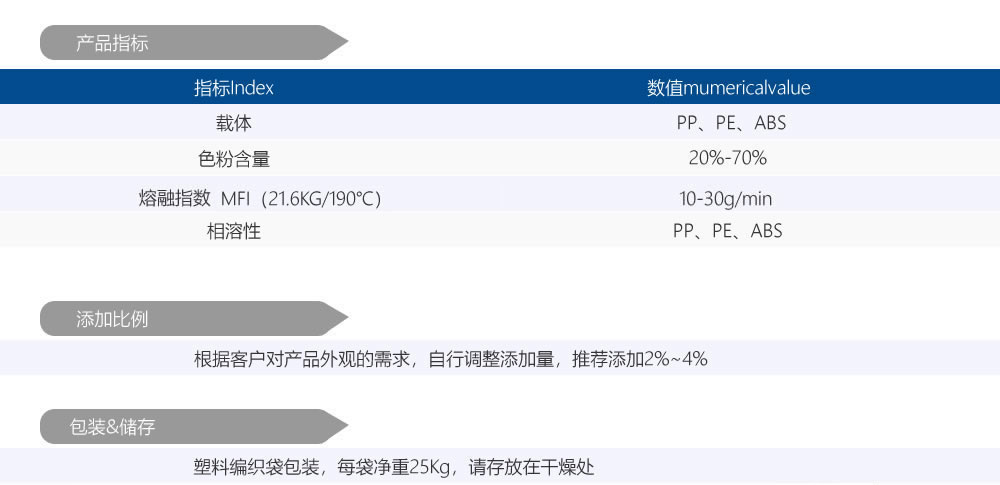Click the 产品指标 section header label
Viewport: 1000px width, 485px height.
click(x=113, y=43)
